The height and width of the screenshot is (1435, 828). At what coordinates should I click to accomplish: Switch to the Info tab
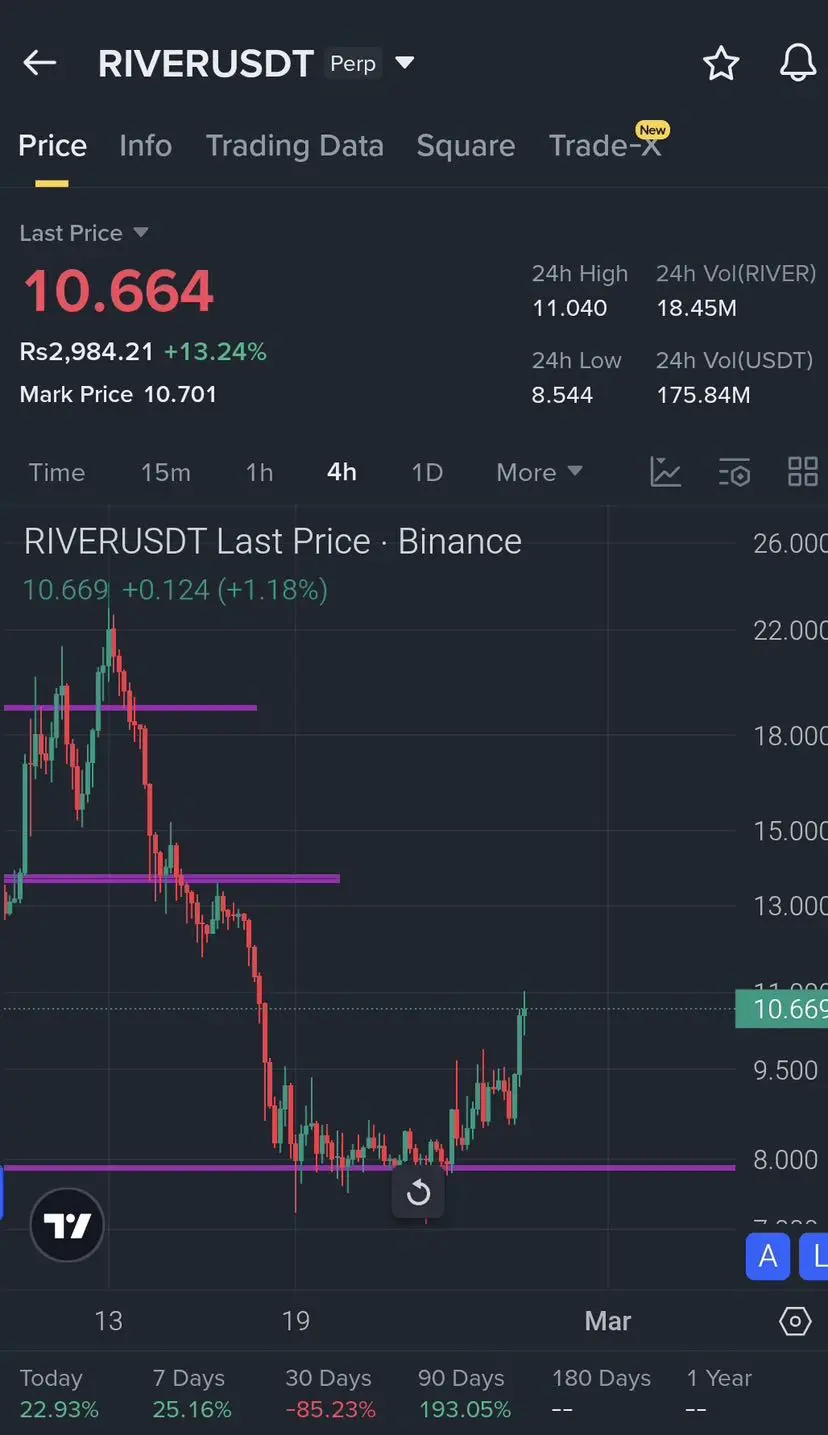pyautogui.click(x=145, y=146)
